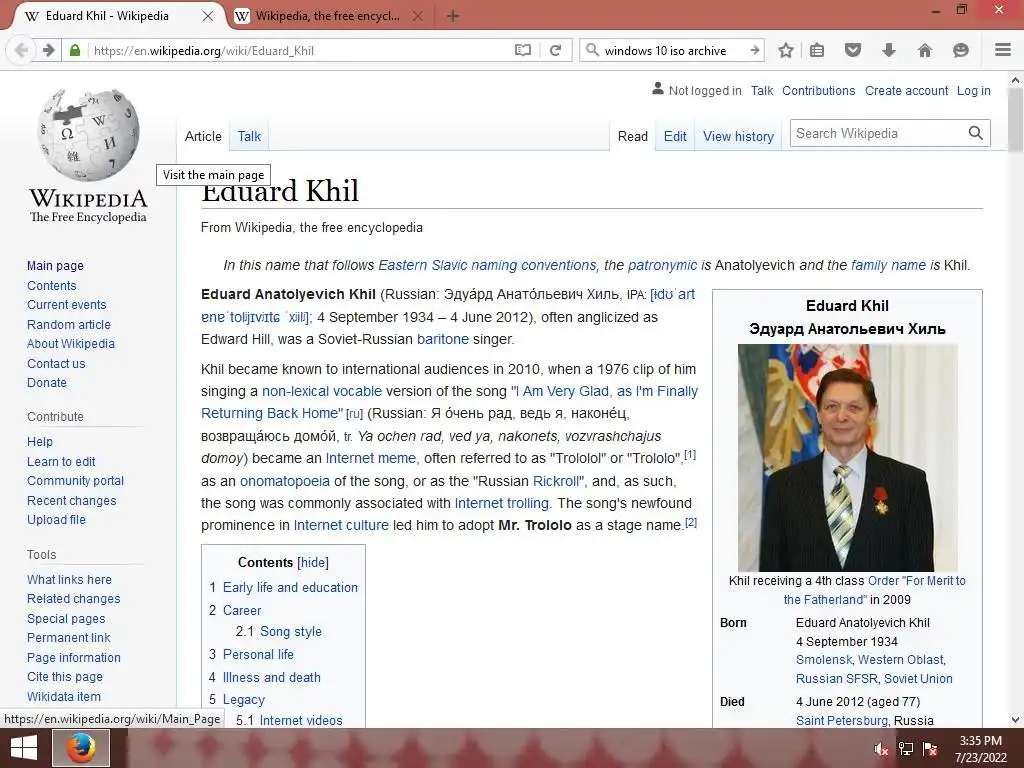Click the search magnifier in Firefox search box
1024x768 pixels.
click(592, 50)
